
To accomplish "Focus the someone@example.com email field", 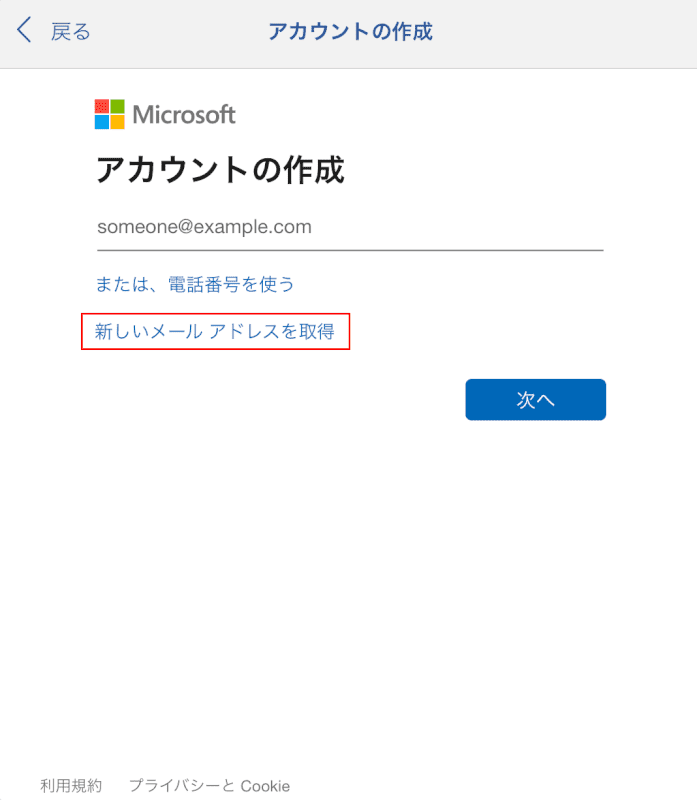I will 350,228.
